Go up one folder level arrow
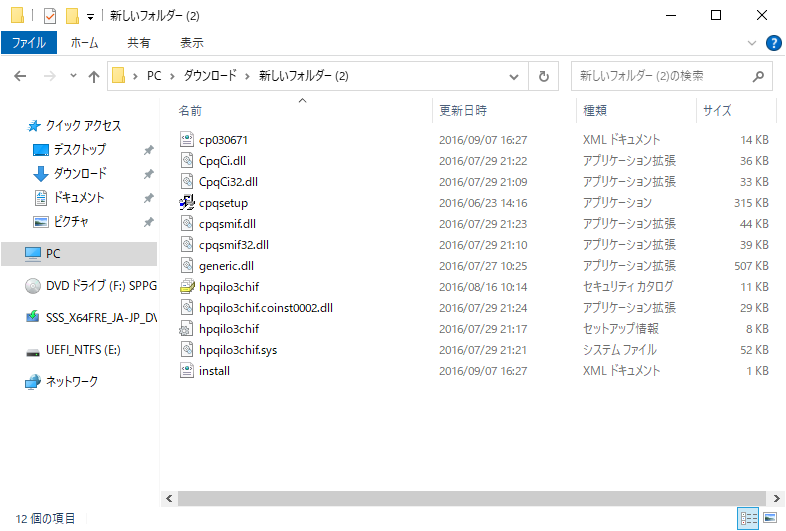The width and height of the screenshot is (786, 531). point(94,76)
